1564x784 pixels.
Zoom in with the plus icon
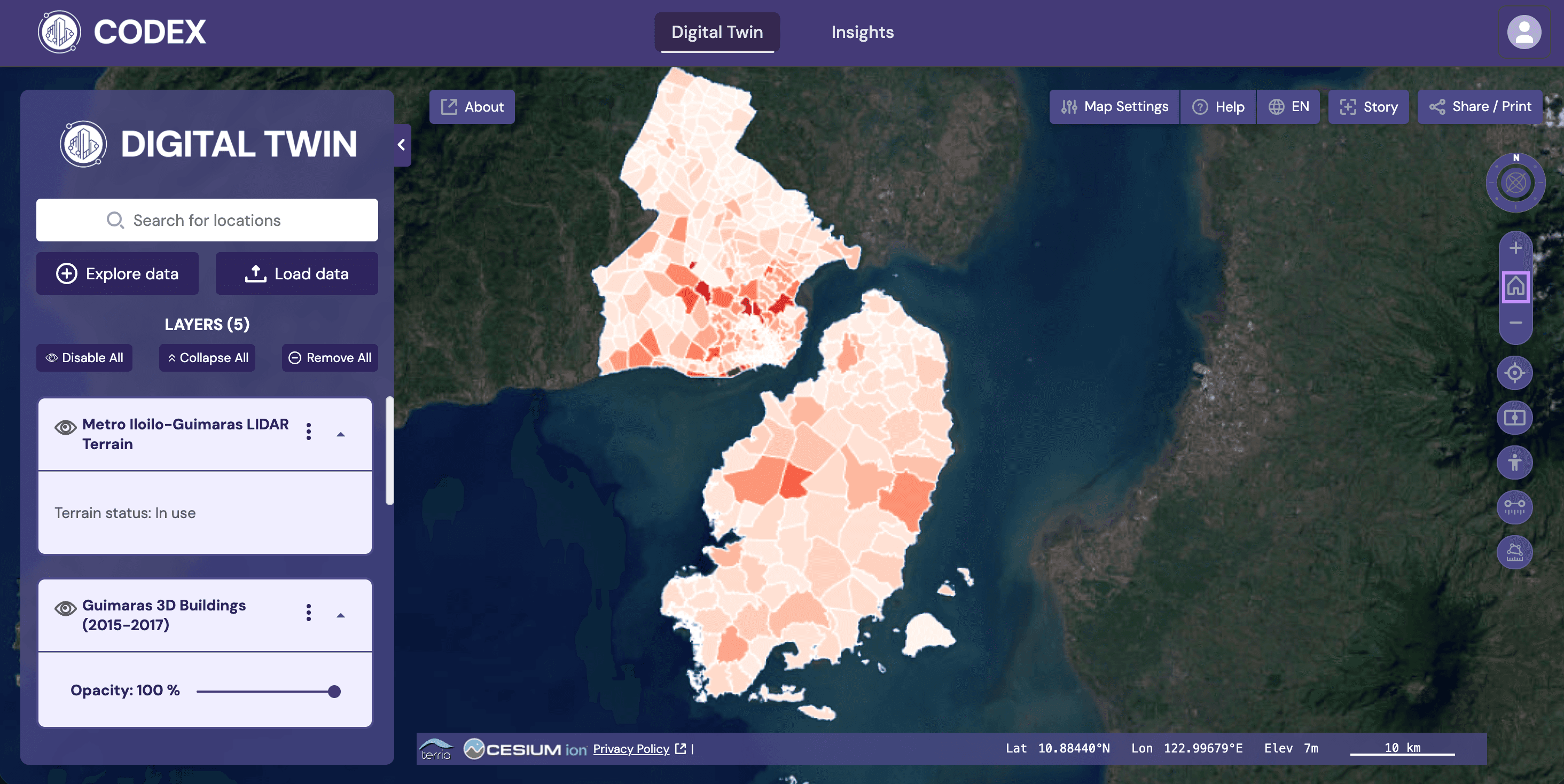(1515, 248)
